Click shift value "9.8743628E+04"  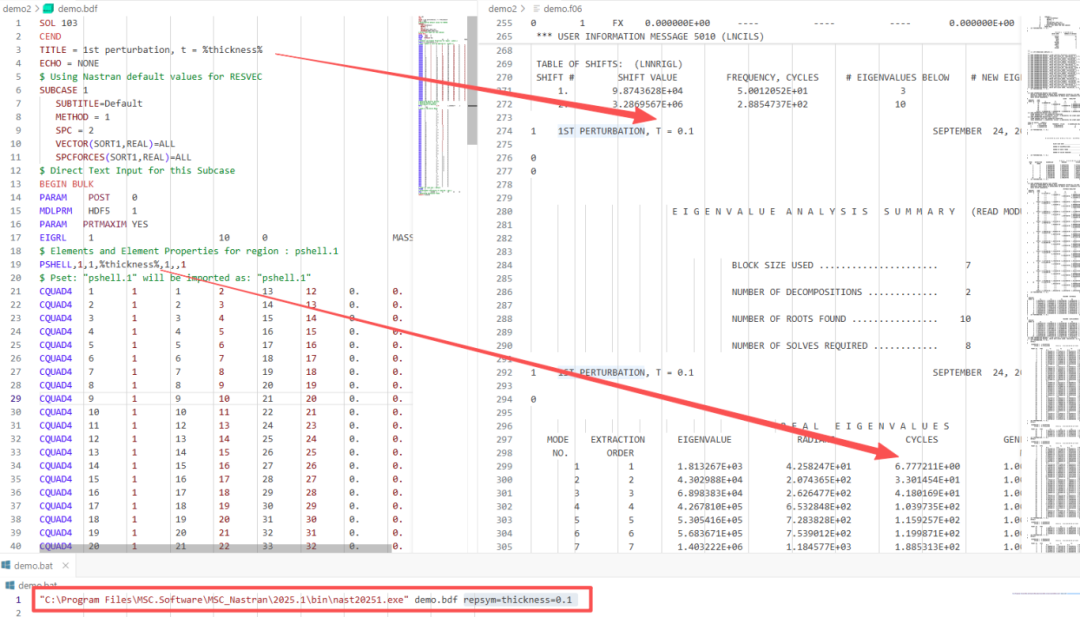[x=647, y=91]
